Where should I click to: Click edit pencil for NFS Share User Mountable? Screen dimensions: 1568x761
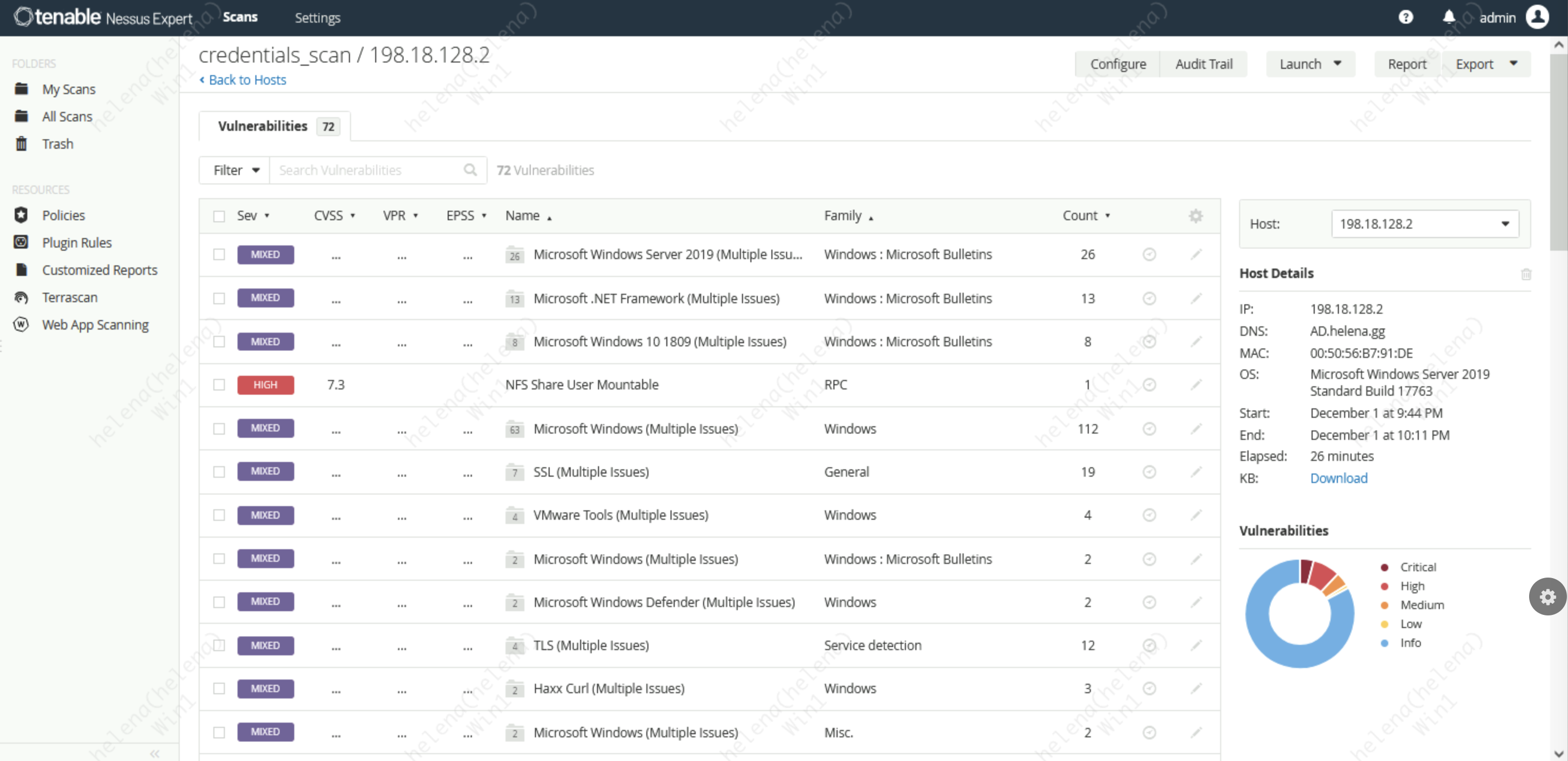pyautogui.click(x=1195, y=385)
